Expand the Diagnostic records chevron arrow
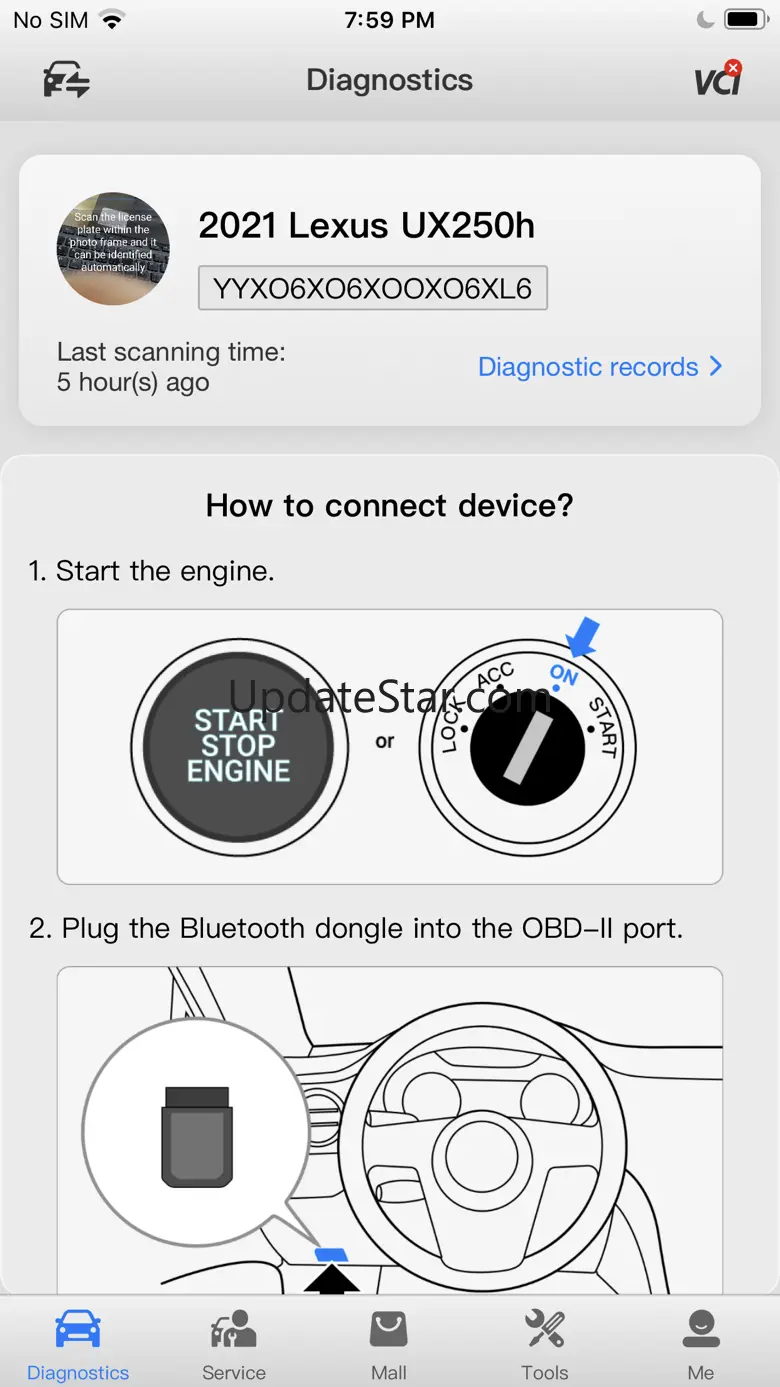 715,367
